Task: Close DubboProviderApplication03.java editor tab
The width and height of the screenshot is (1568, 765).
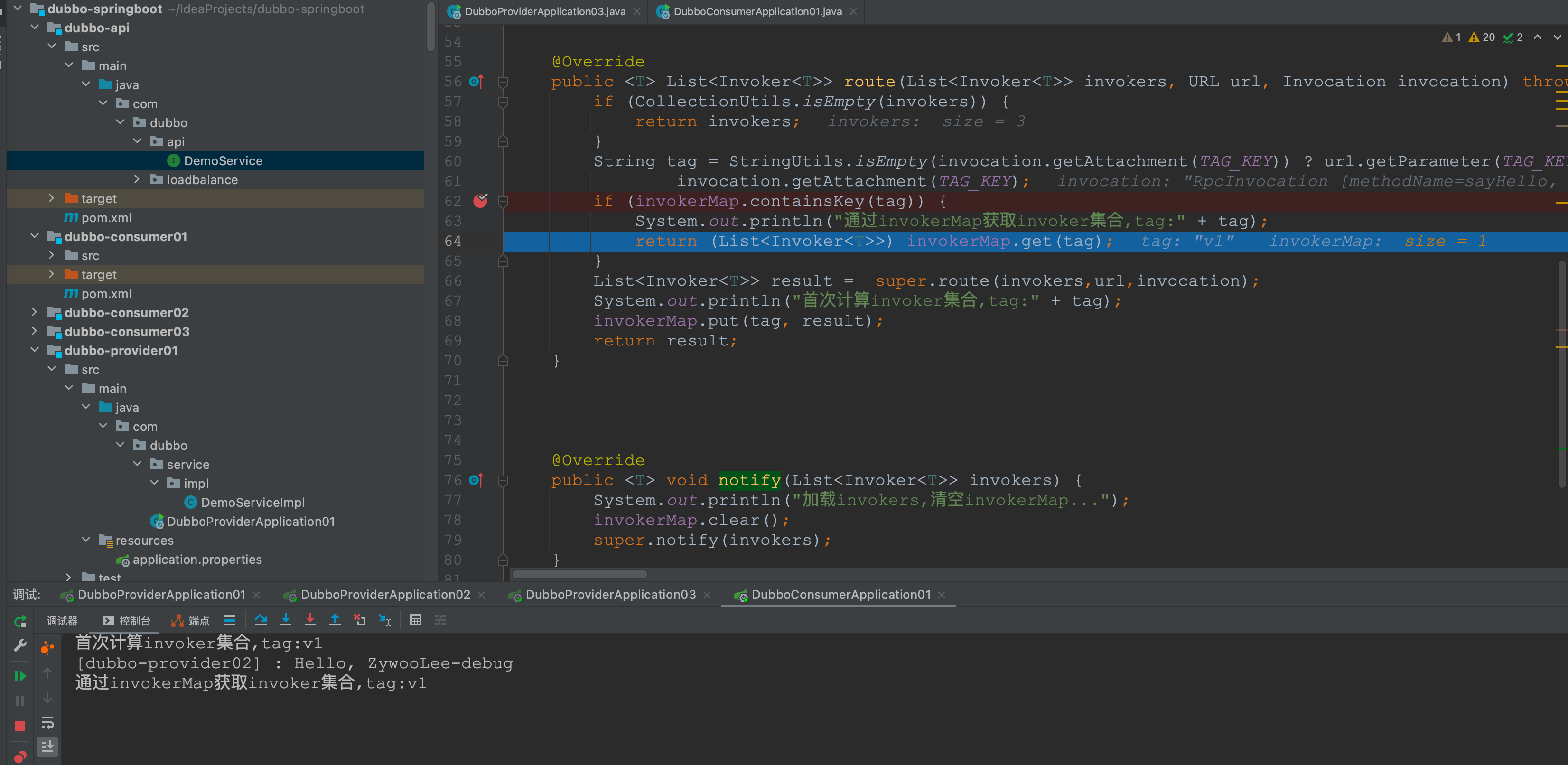Action: [637, 11]
